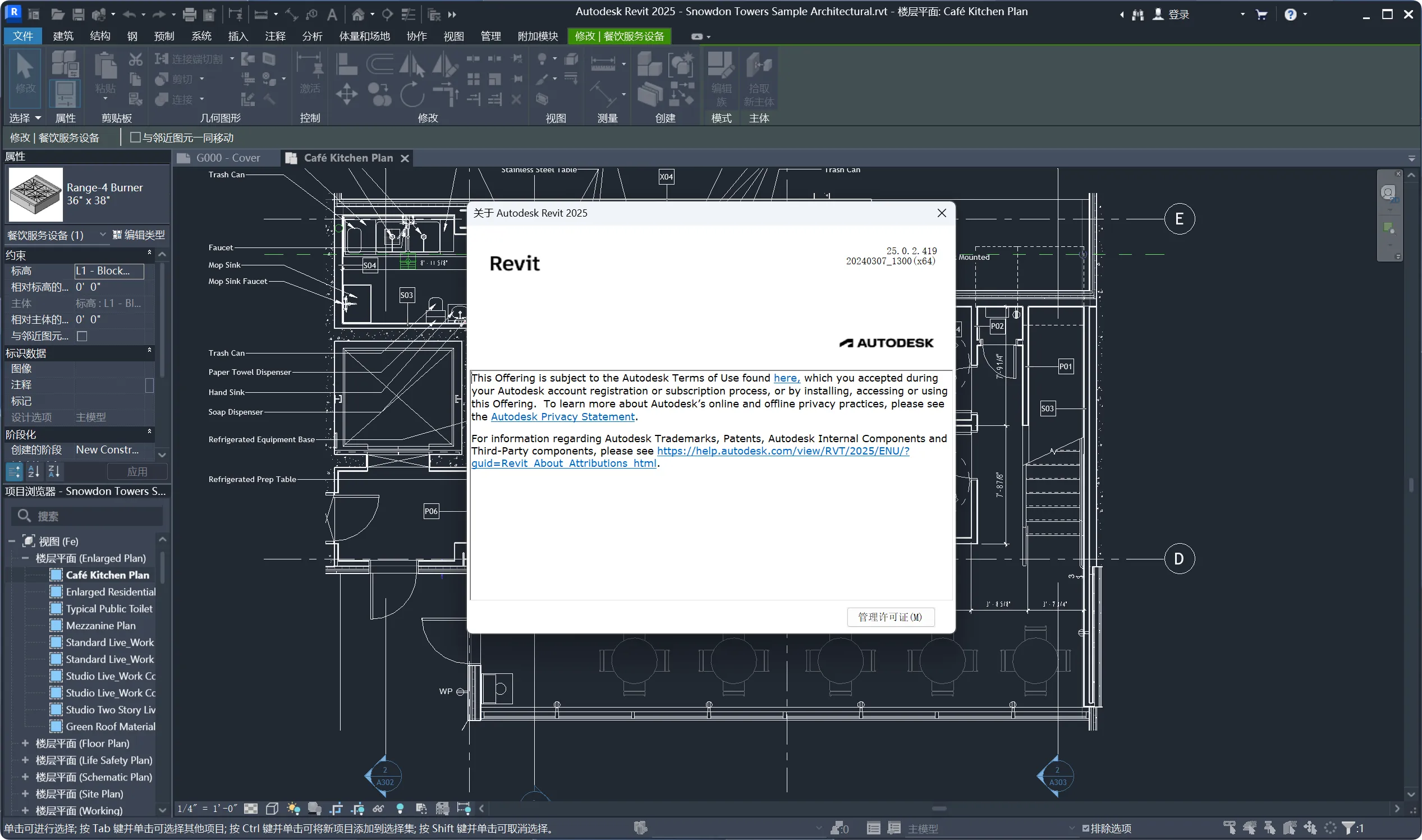Viewport: 1422px width, 840px height.
Task: Click Temporary Hide/Isolate glasses icon
Action: click(378, 809)
